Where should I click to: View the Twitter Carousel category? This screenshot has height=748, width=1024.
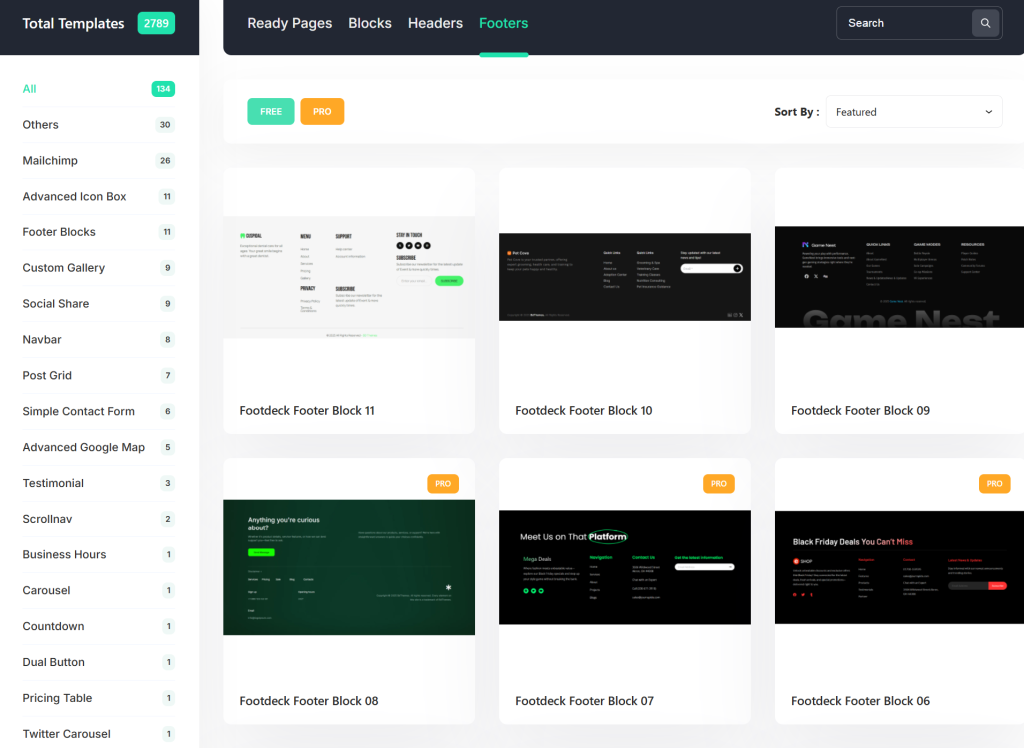click(x=98, y=734)
